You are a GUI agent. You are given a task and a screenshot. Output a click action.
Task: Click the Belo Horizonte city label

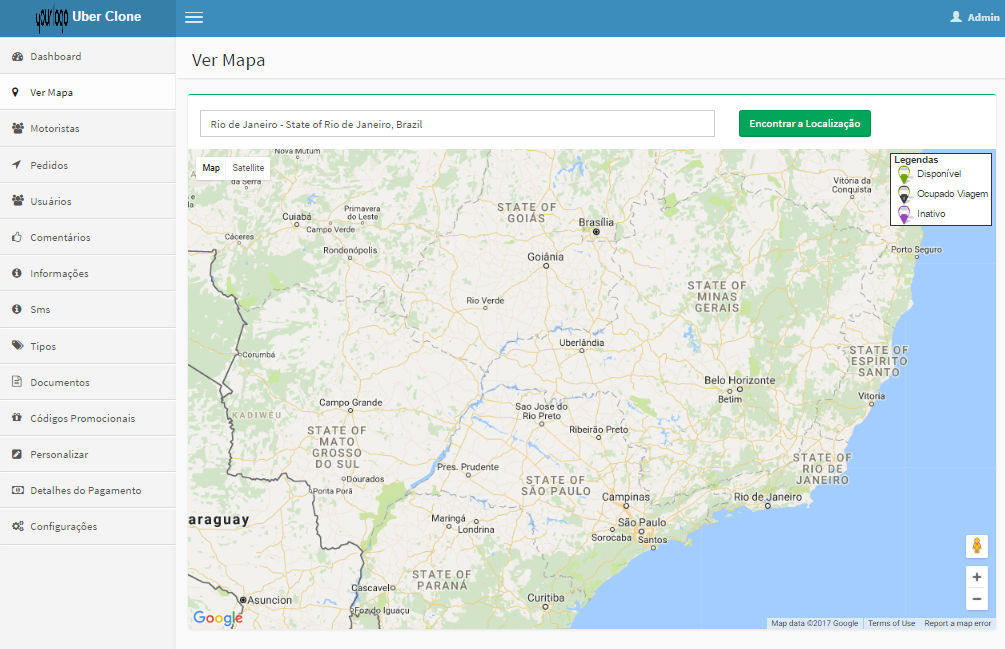[740, 380]
